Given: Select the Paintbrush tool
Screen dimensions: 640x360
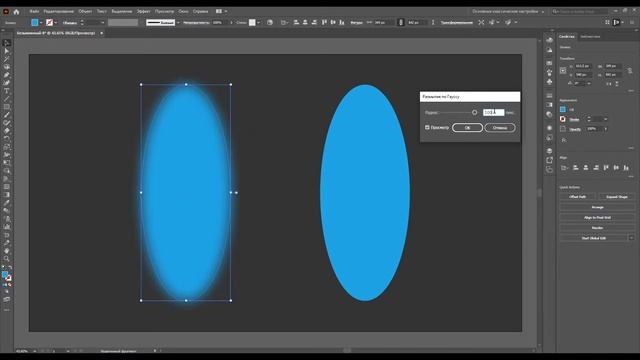Looking at the screenshot, I should (7, 115).
